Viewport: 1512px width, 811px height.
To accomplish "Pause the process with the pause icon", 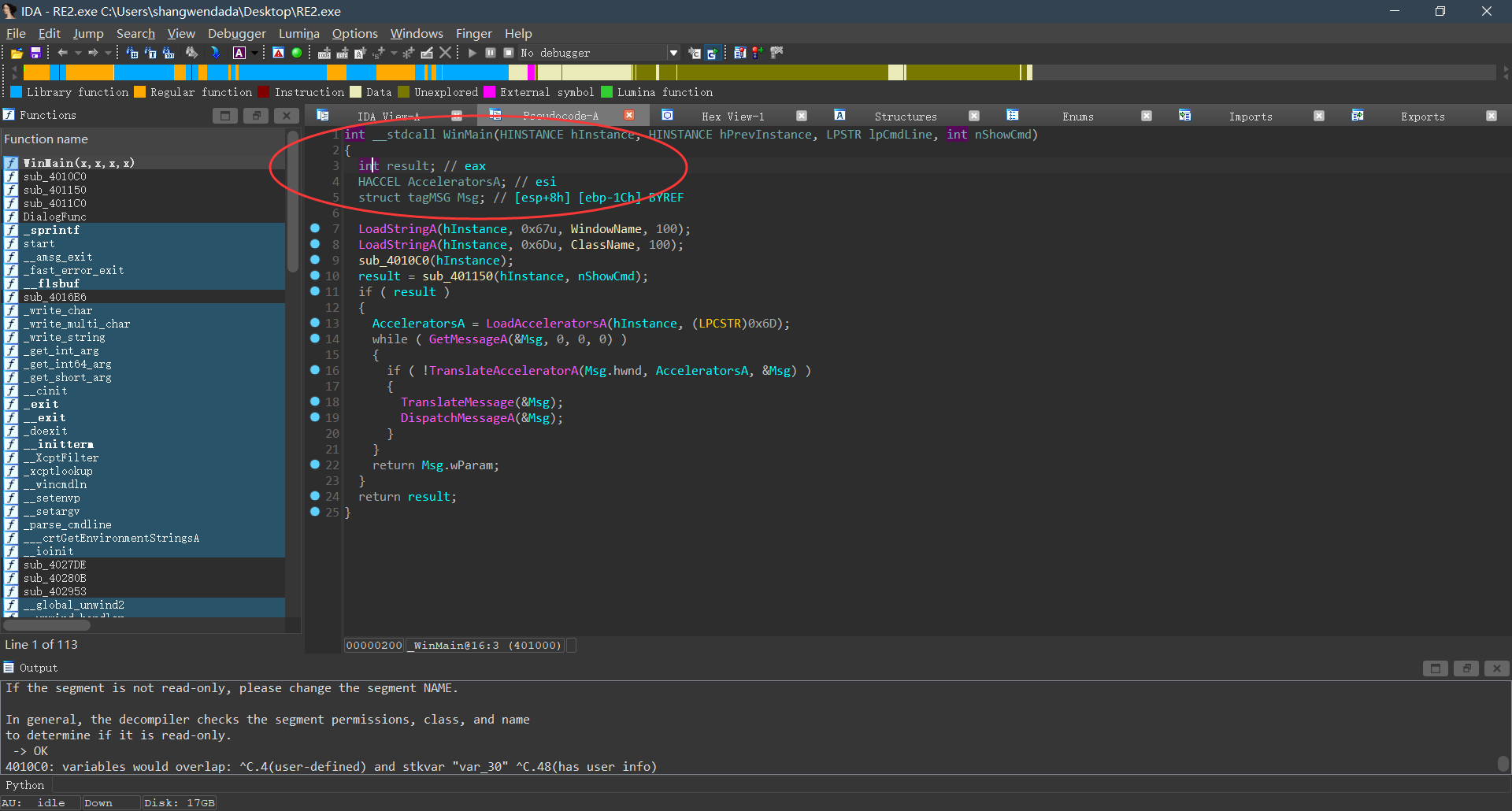I will [x=490, y=53].
